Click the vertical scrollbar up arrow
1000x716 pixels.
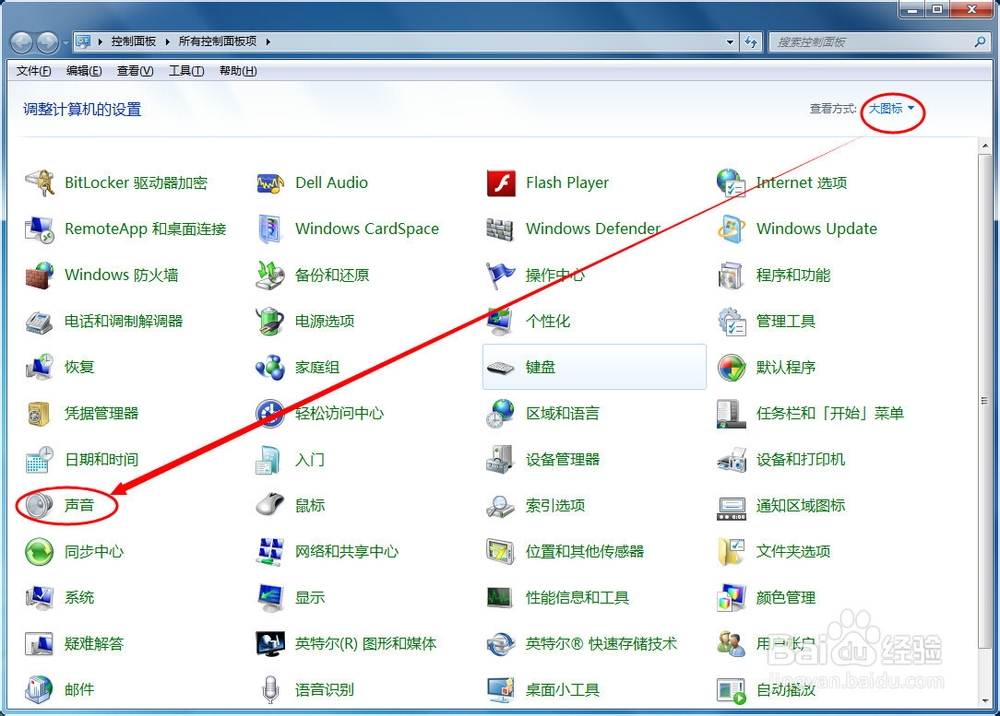[985, 146]
